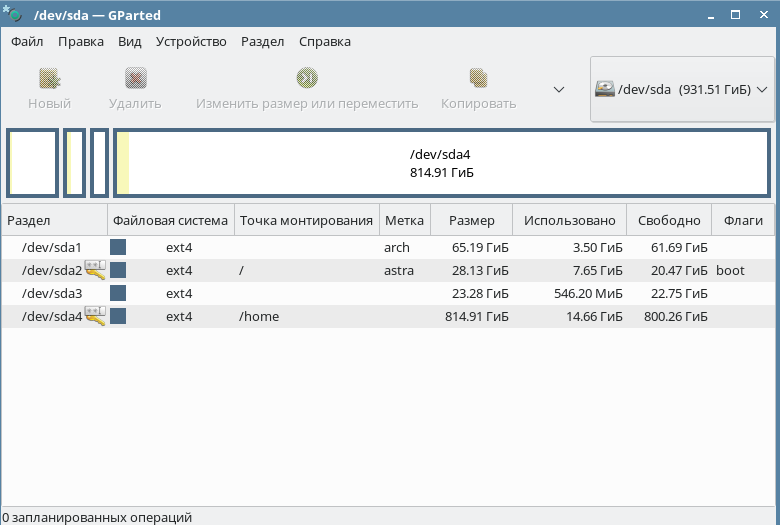Click the key lock icon on /dev/sda2
The image size is (780, 525).
pyautogui.click(x=95, y=270)
